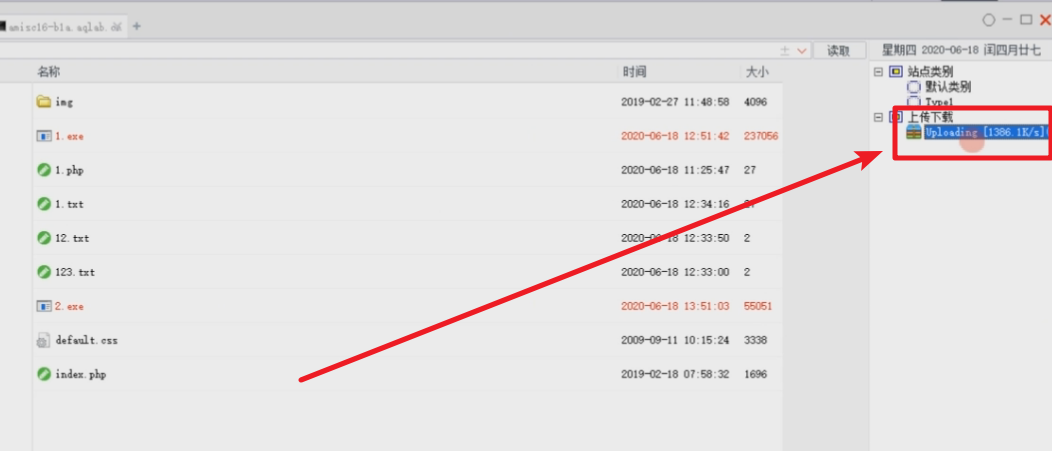
Task: Click the 2.exe file icon
Action: [x=44, y=306]
